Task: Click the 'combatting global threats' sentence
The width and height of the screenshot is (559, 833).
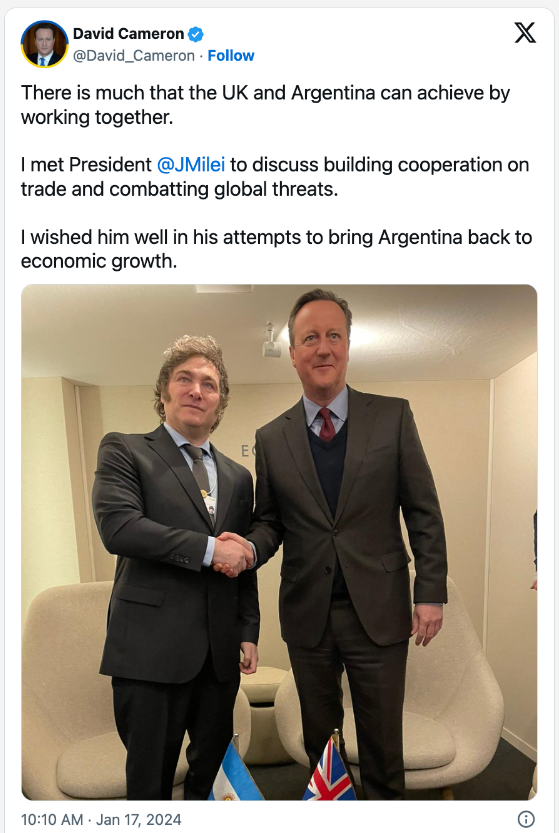Action: pos(275,177)
